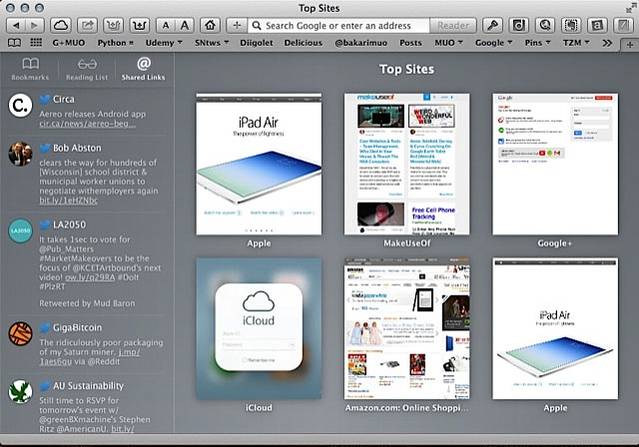639x447 pixels.
Task: Click Bob Abston's profile photo
Action: (20, 154)
